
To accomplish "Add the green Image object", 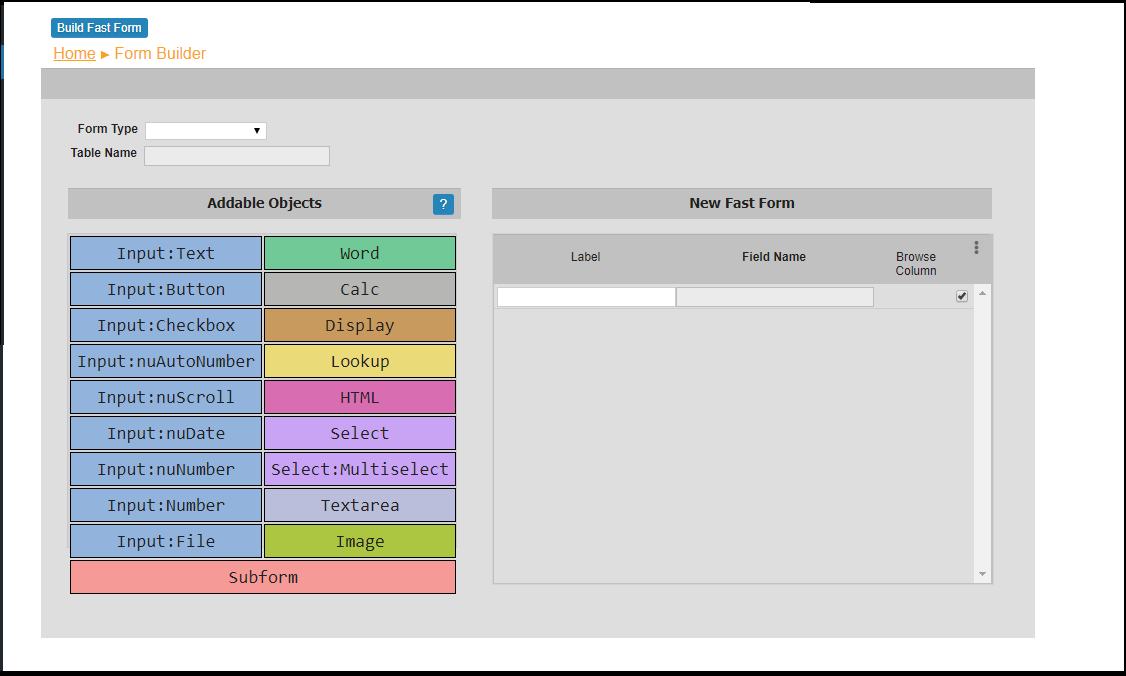I will 360,541.
